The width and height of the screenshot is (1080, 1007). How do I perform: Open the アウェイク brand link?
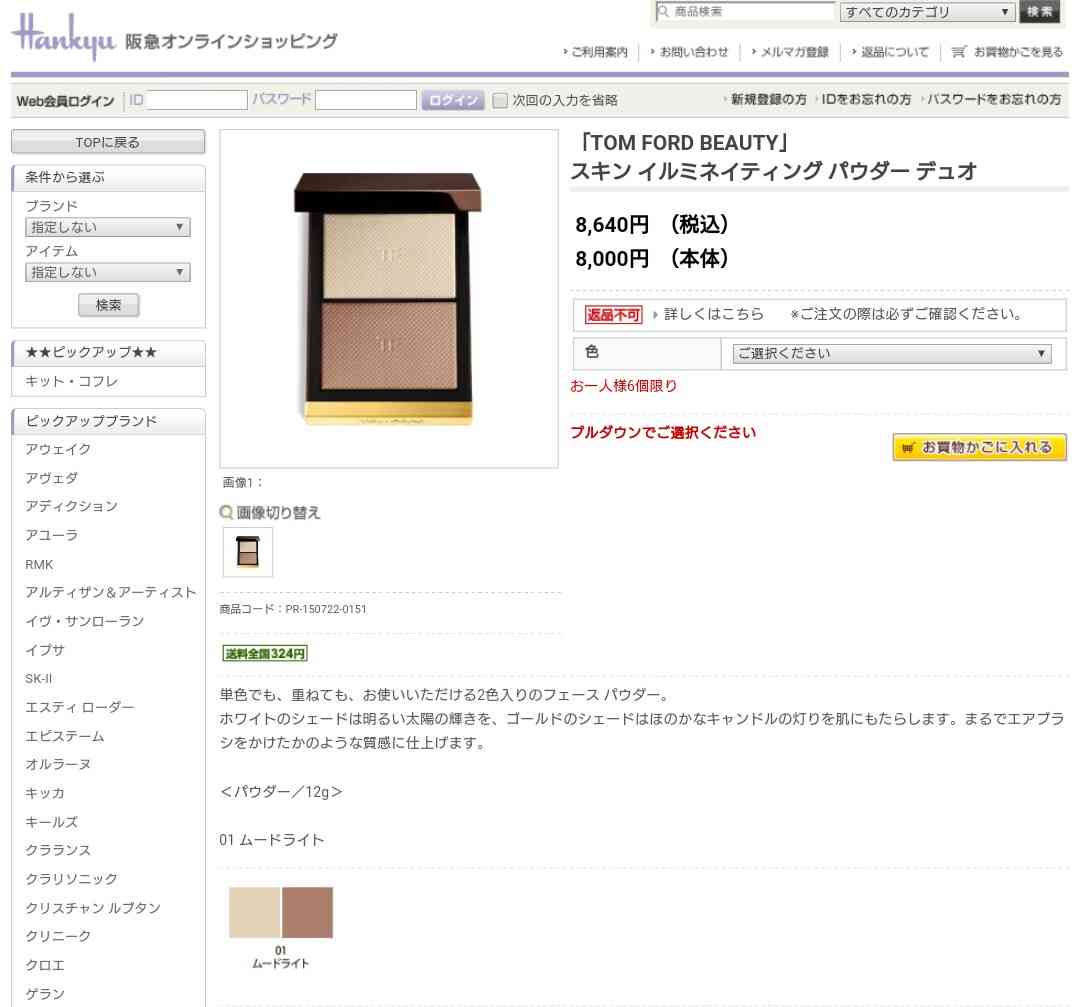[58, 449]
